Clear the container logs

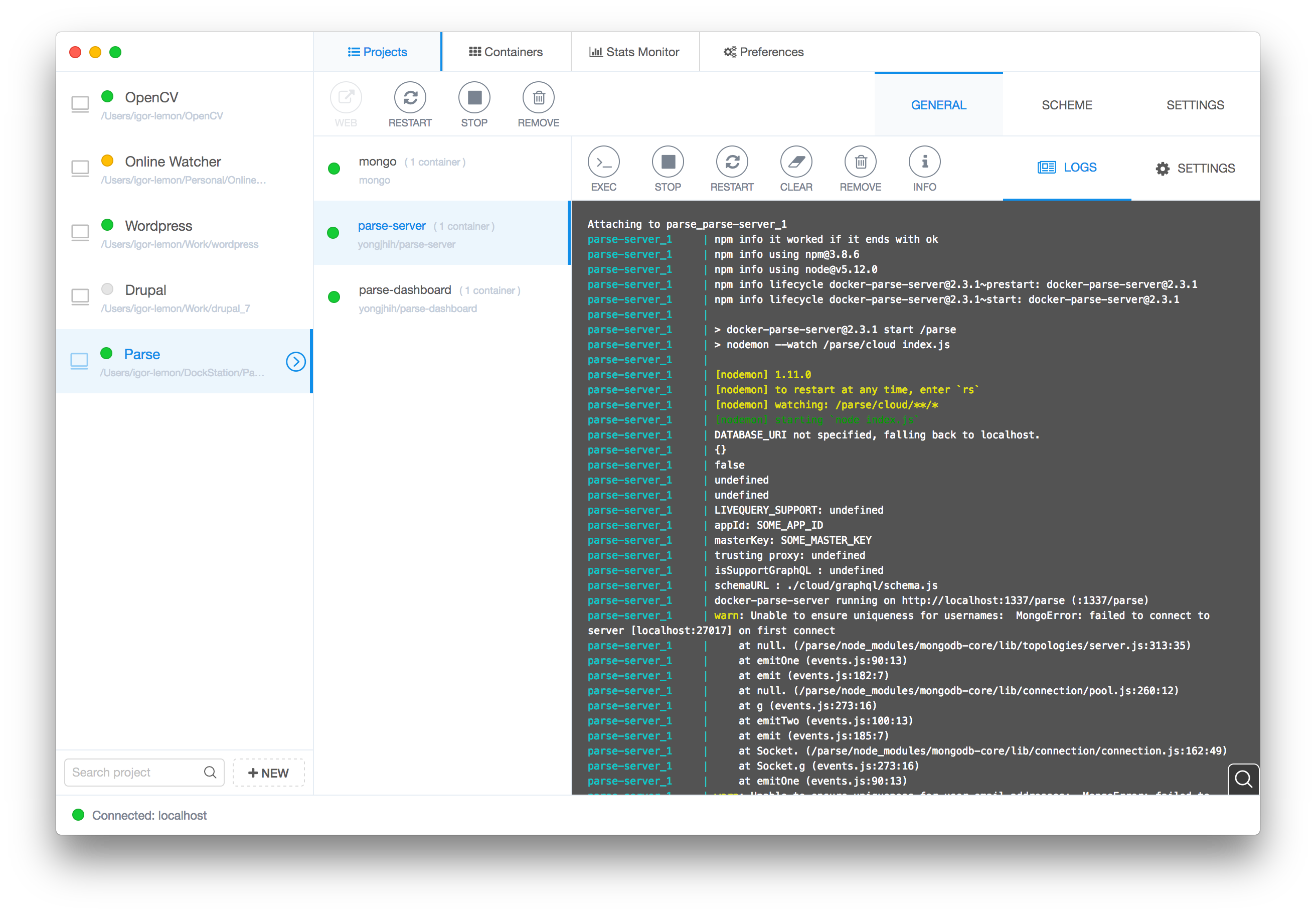[x=796, y=162]
